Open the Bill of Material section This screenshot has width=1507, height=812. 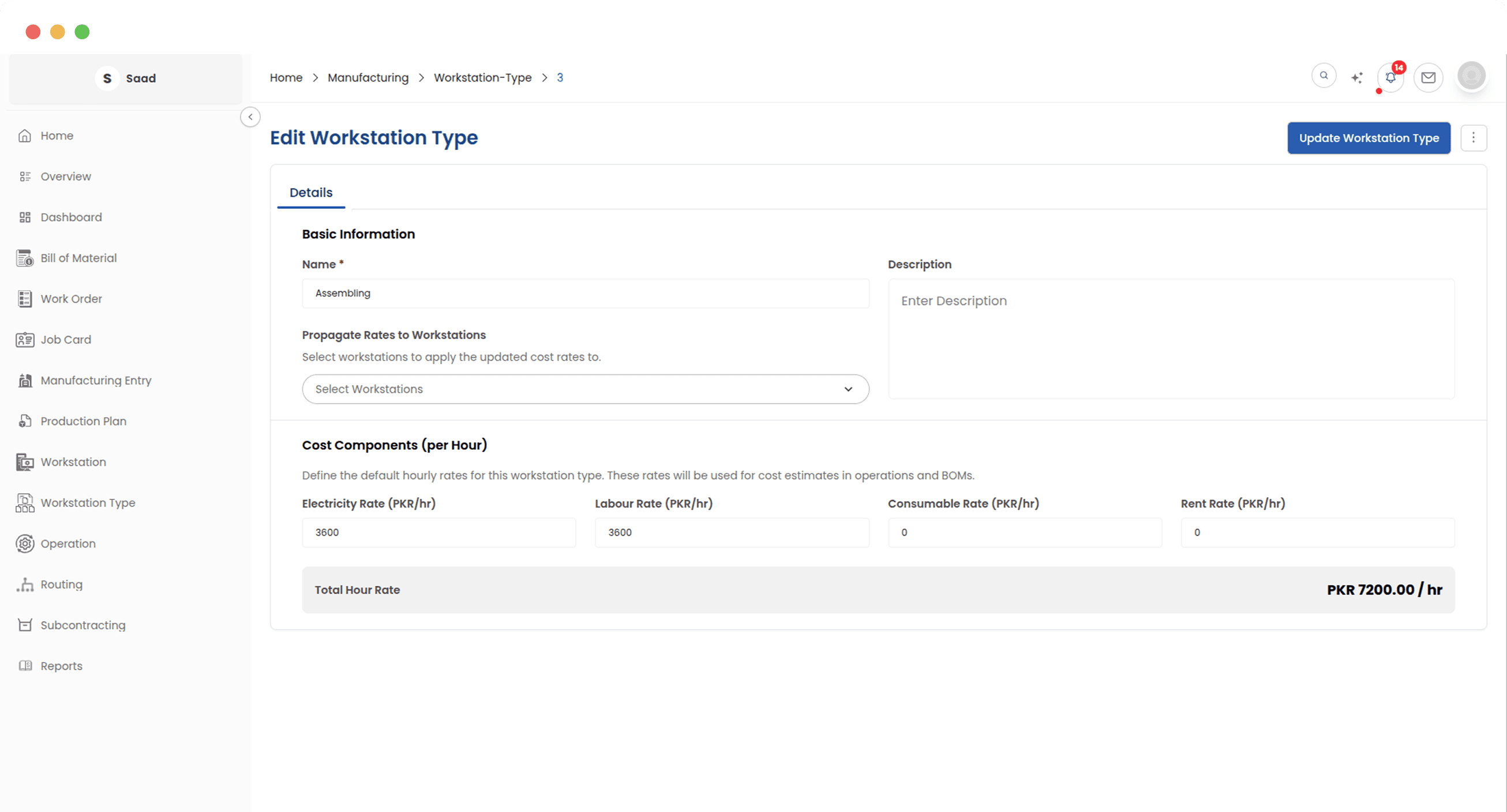pos(25,258)
